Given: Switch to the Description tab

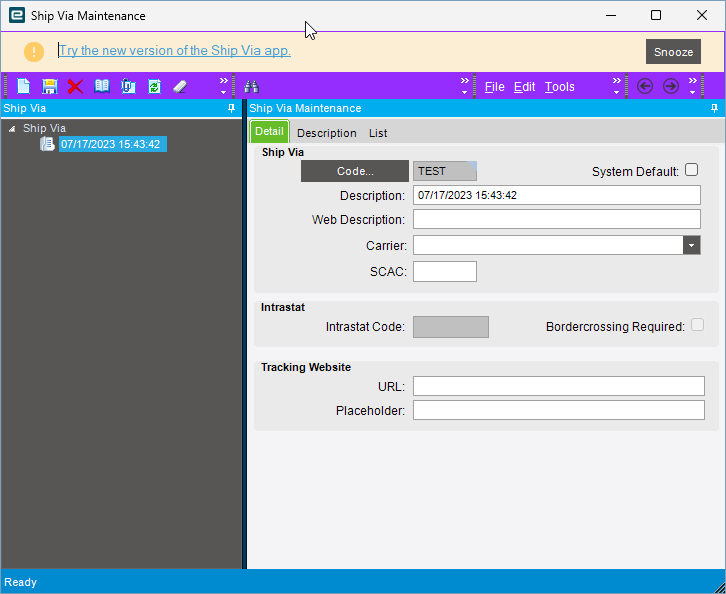Looking at the screenshot, I should (326, 133).
